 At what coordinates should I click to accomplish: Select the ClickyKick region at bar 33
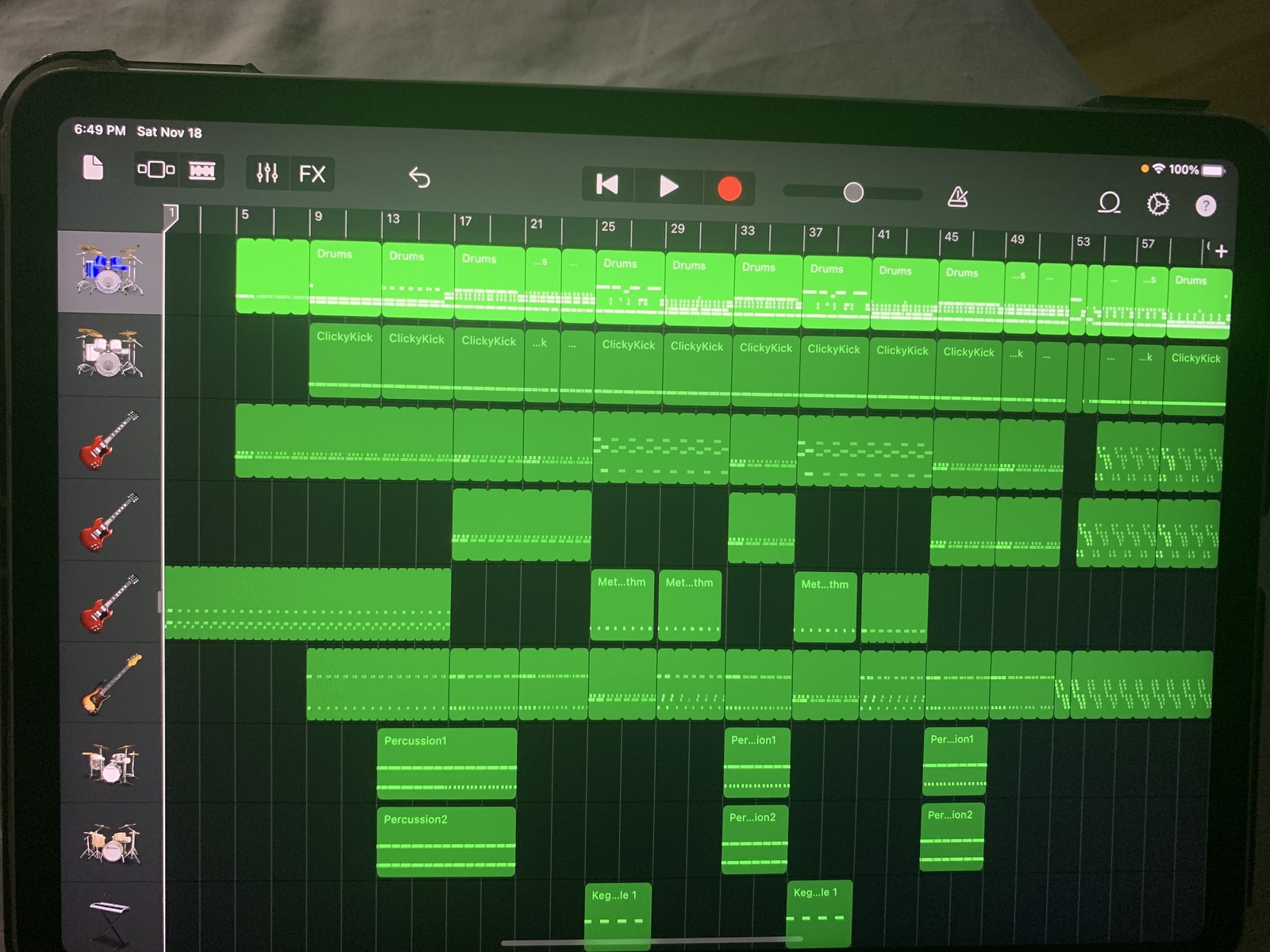(x=765, y=371)
